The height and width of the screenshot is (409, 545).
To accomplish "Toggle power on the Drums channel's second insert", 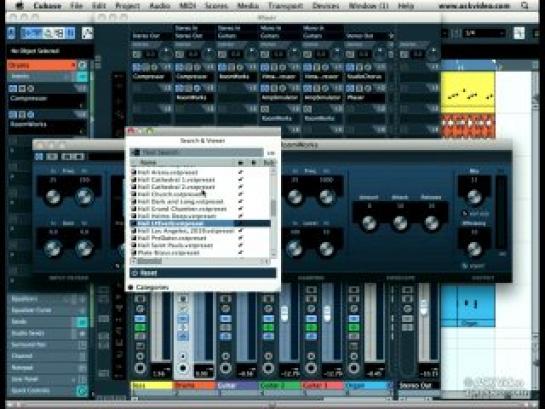I will point(179,88).
